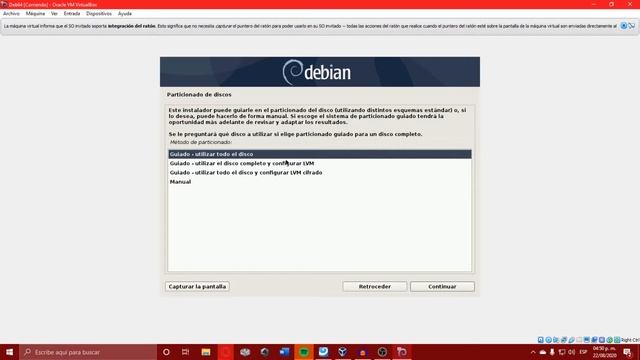Open Cortana from the taskbar
The width and height of the screenshot is (640, 360).
coord(166,352)
